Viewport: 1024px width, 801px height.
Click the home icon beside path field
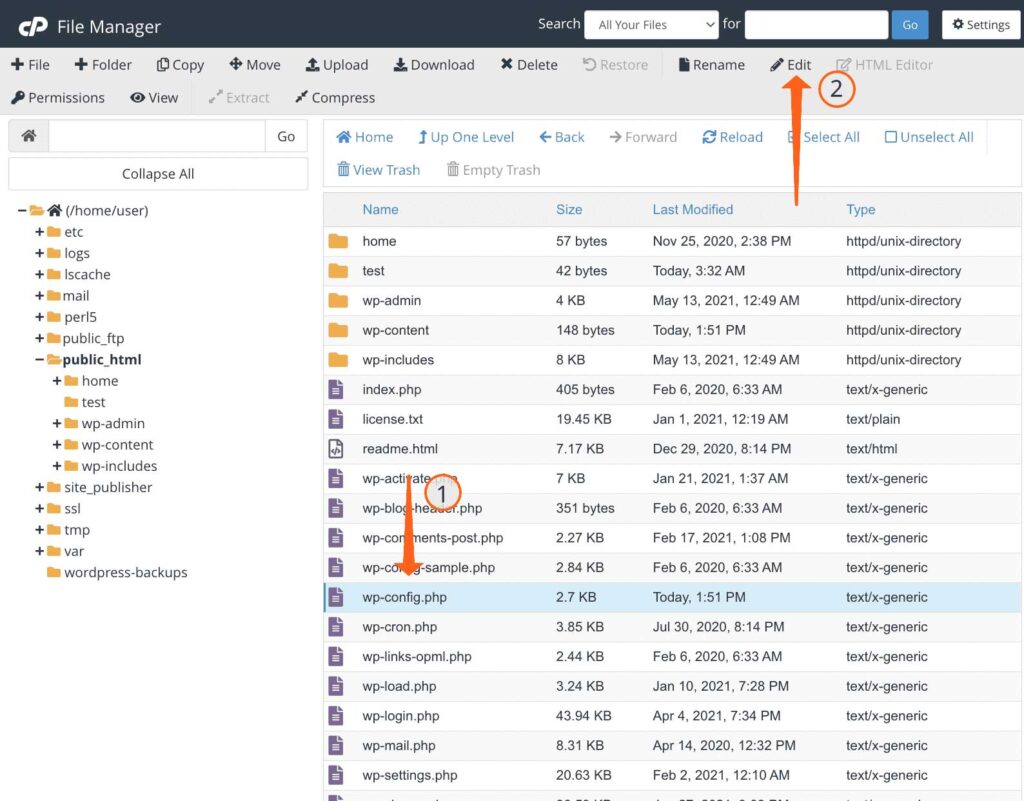pyautogui.click(x=29, y=136)
